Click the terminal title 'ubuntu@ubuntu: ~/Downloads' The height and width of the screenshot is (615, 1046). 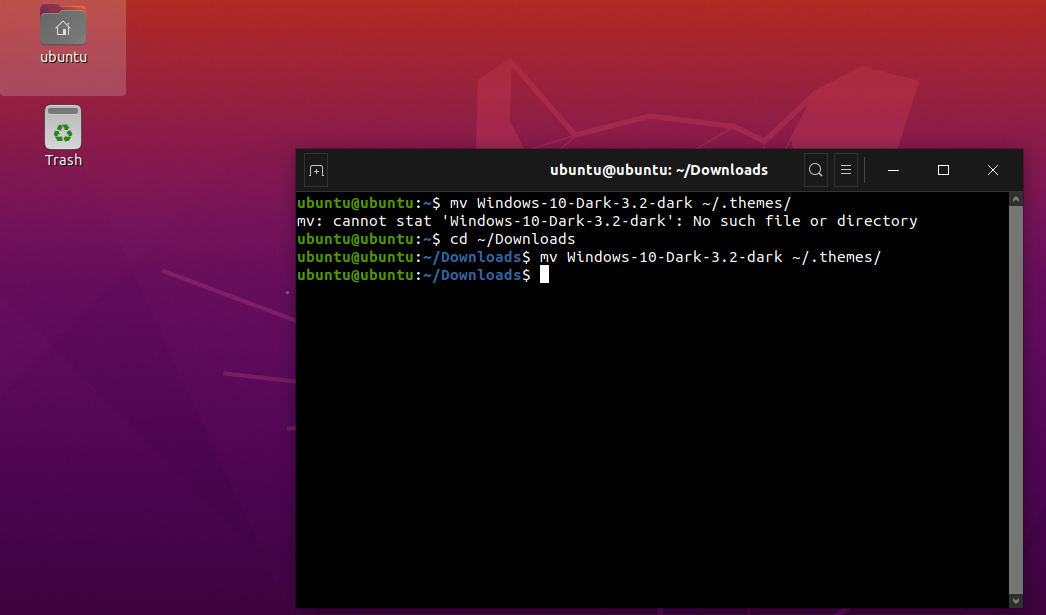click(658, 170)
